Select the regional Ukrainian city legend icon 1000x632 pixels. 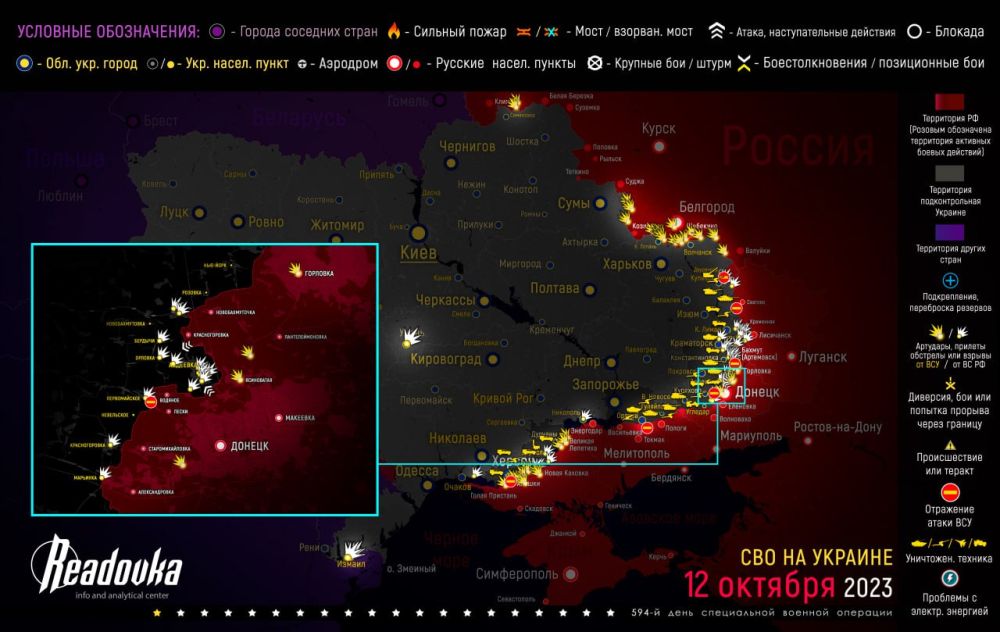pyautogui.click(x=22, y=63)
